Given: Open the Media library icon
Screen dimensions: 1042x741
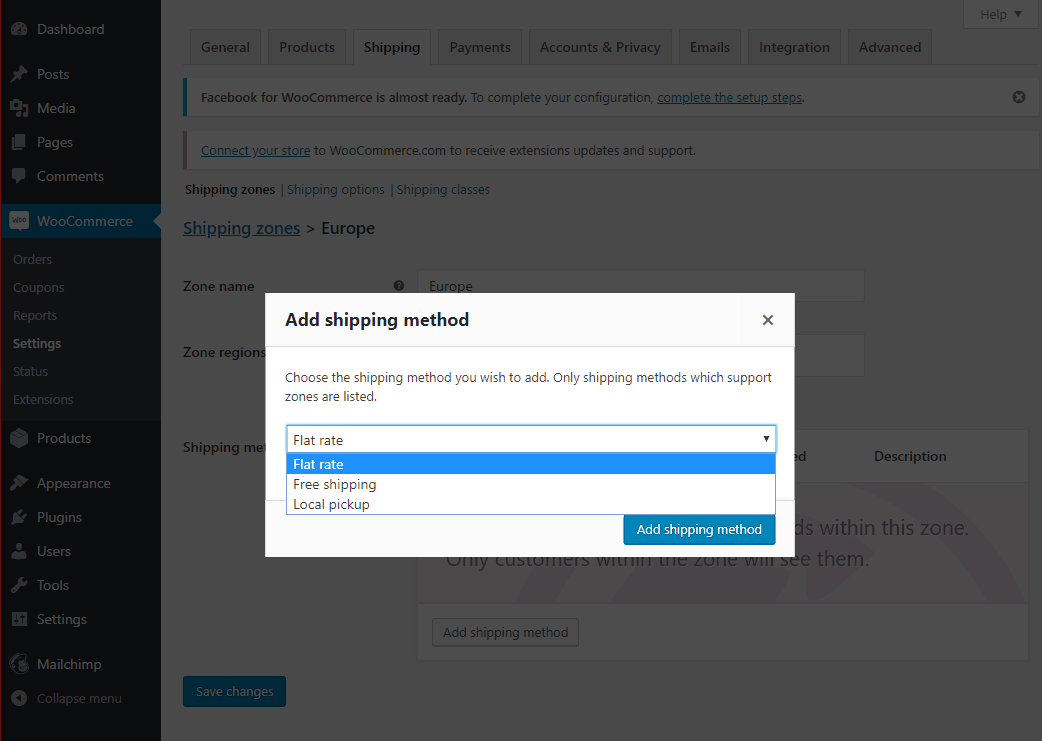Looking at the screenshot, I should click(x=21, y=107).
